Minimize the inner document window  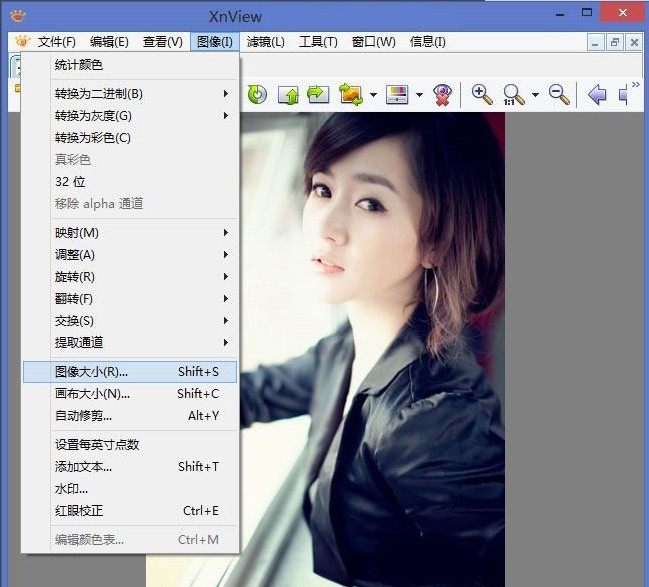[595, 42]
